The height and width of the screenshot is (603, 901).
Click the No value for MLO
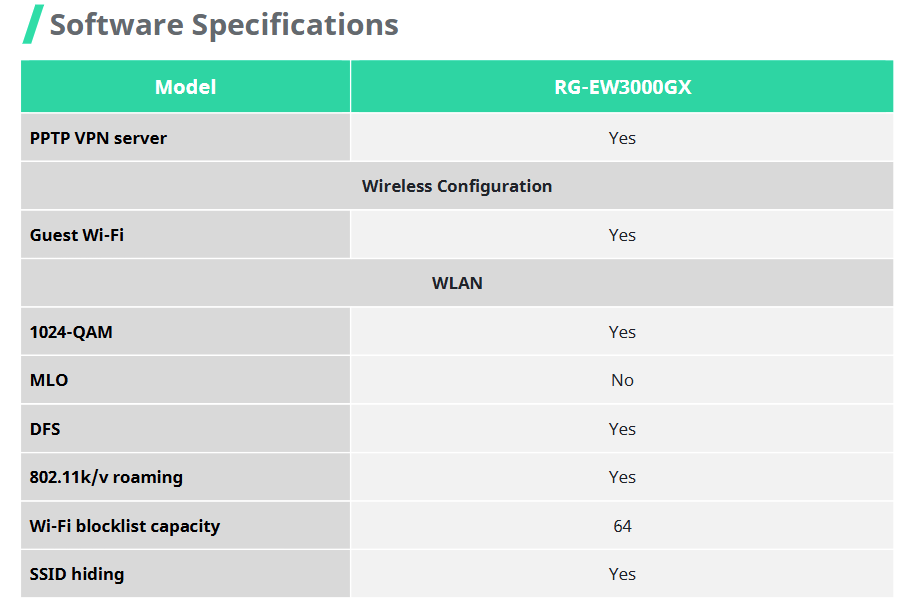click(x=622, y=380)
